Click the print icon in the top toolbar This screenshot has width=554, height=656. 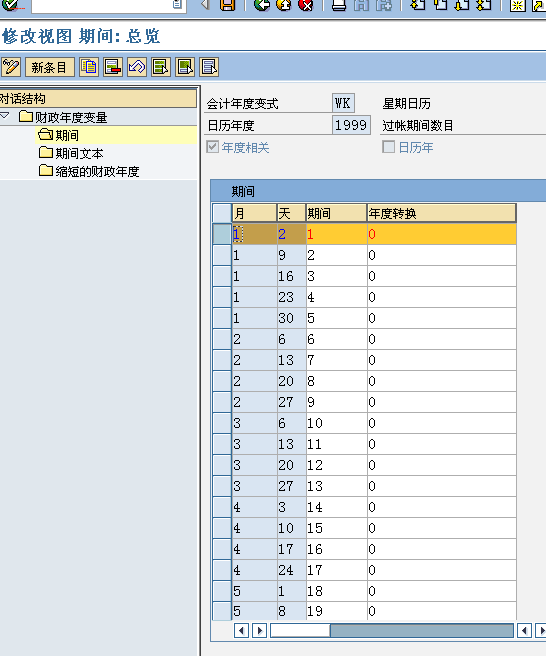coord(339,5)
